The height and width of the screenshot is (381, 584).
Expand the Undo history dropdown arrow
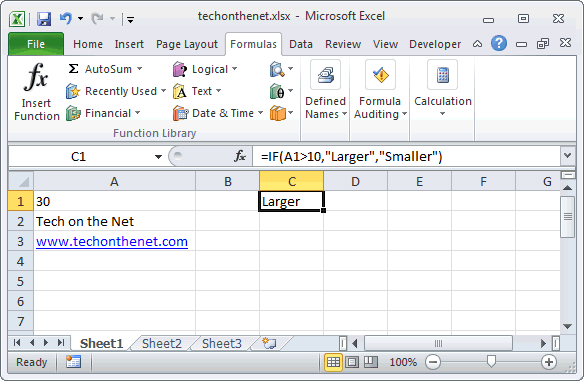coord(80,18)
